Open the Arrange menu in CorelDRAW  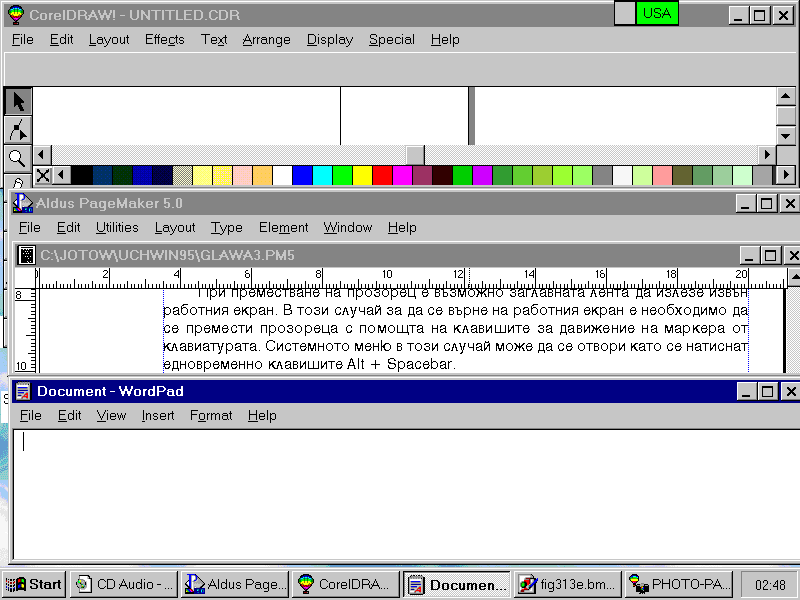tap(266, 40)
